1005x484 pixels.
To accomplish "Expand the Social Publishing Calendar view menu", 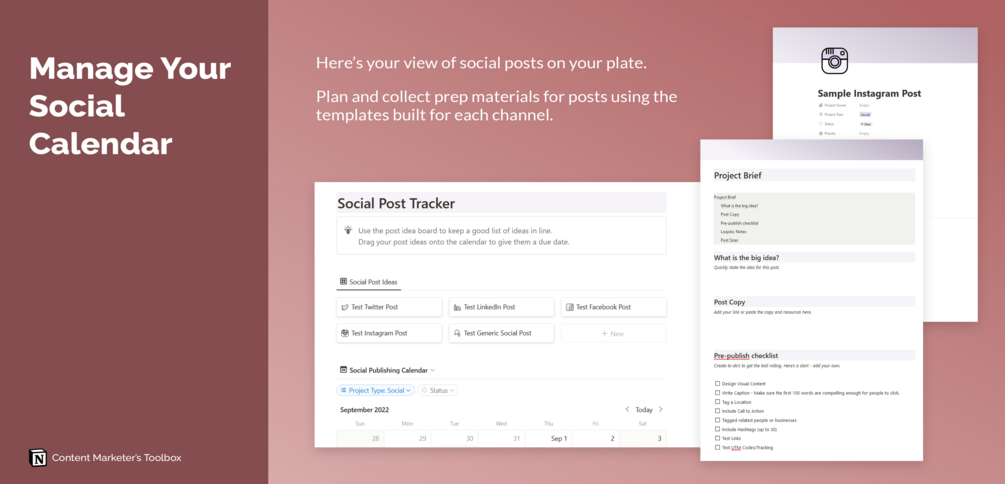I will (433, 370).
